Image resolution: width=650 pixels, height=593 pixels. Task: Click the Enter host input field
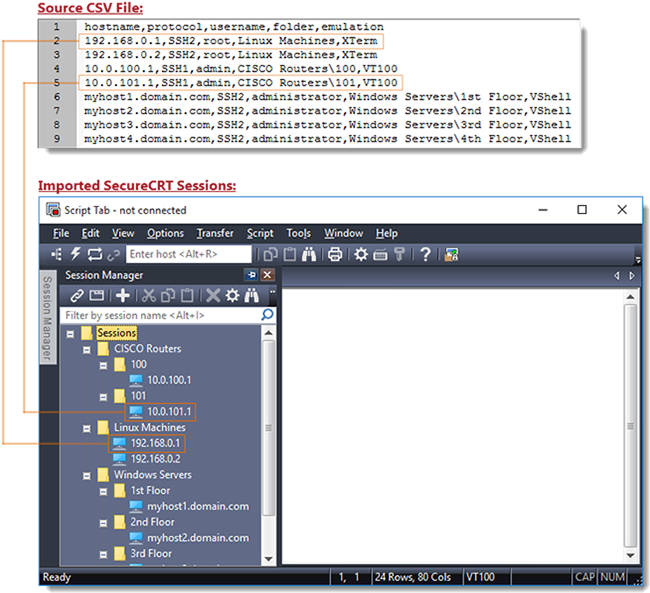tap(175, 255)
